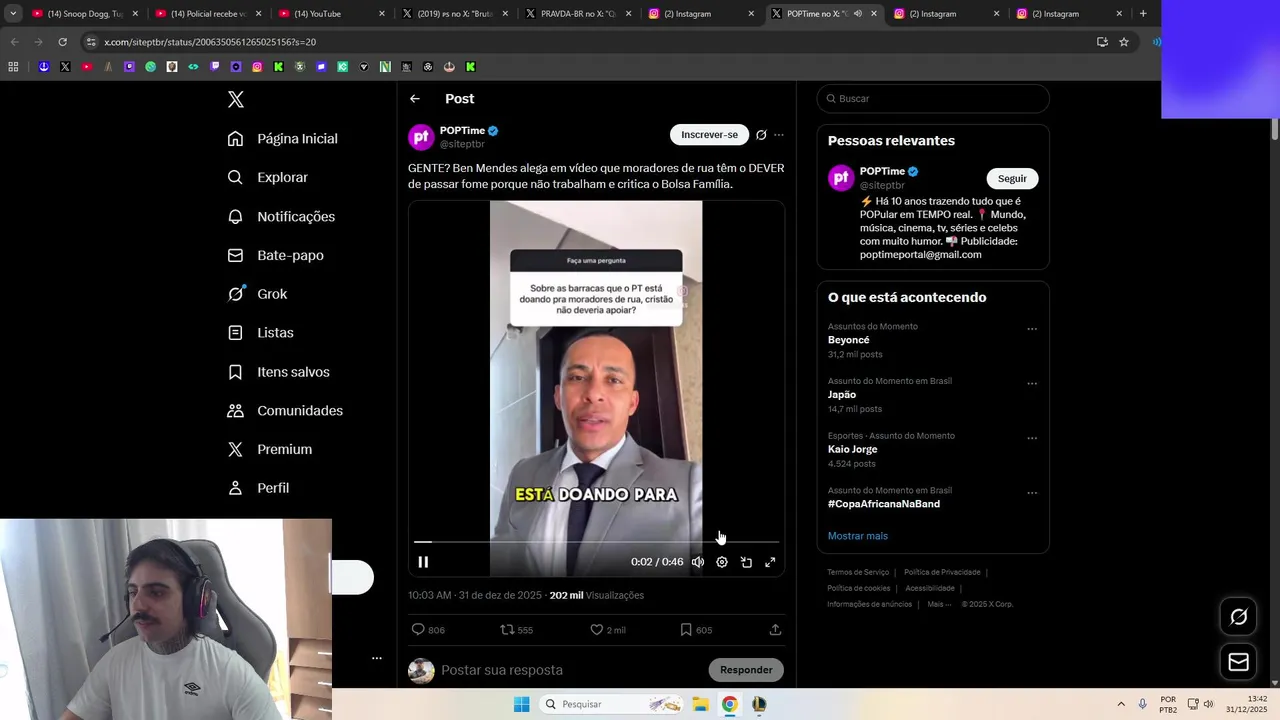Open the floating Grok button

click(1238, 617)
